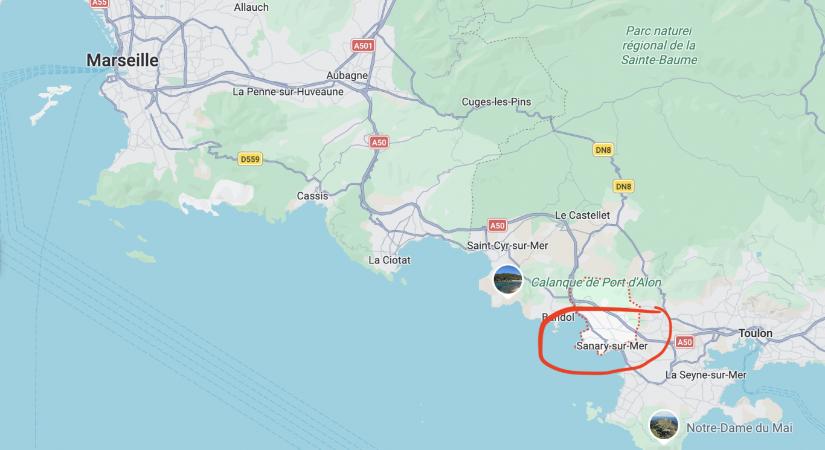The height and width of the screenshot is (450, 825).
Task: Click the A50 road badge near Aubagne
Action: click(x=378, y=142)
